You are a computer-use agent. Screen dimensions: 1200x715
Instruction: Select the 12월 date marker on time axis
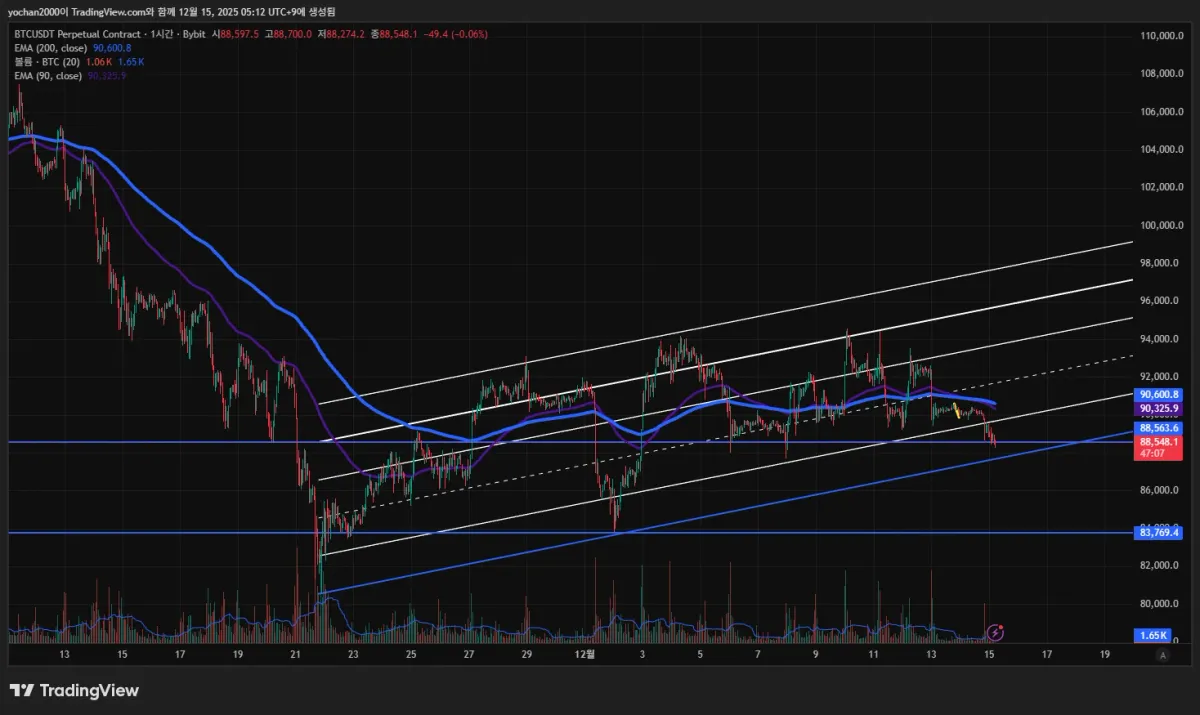click(x=586, y=654)
